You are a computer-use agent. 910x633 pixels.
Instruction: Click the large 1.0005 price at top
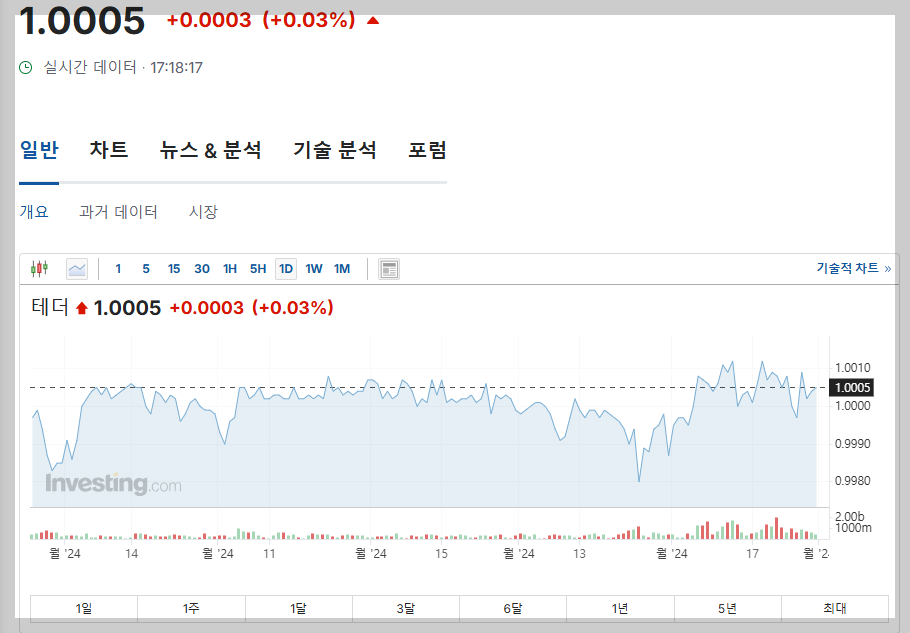82,21
